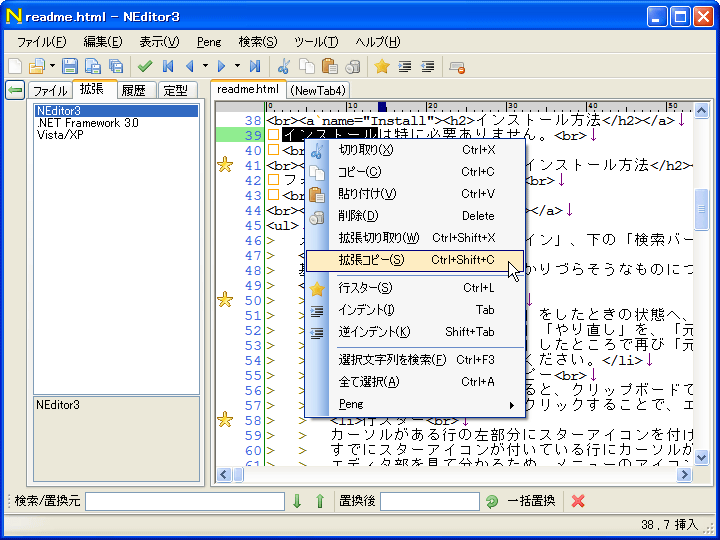
Task: Click in the 検索/置換元 search field
Action: point(185,501)
